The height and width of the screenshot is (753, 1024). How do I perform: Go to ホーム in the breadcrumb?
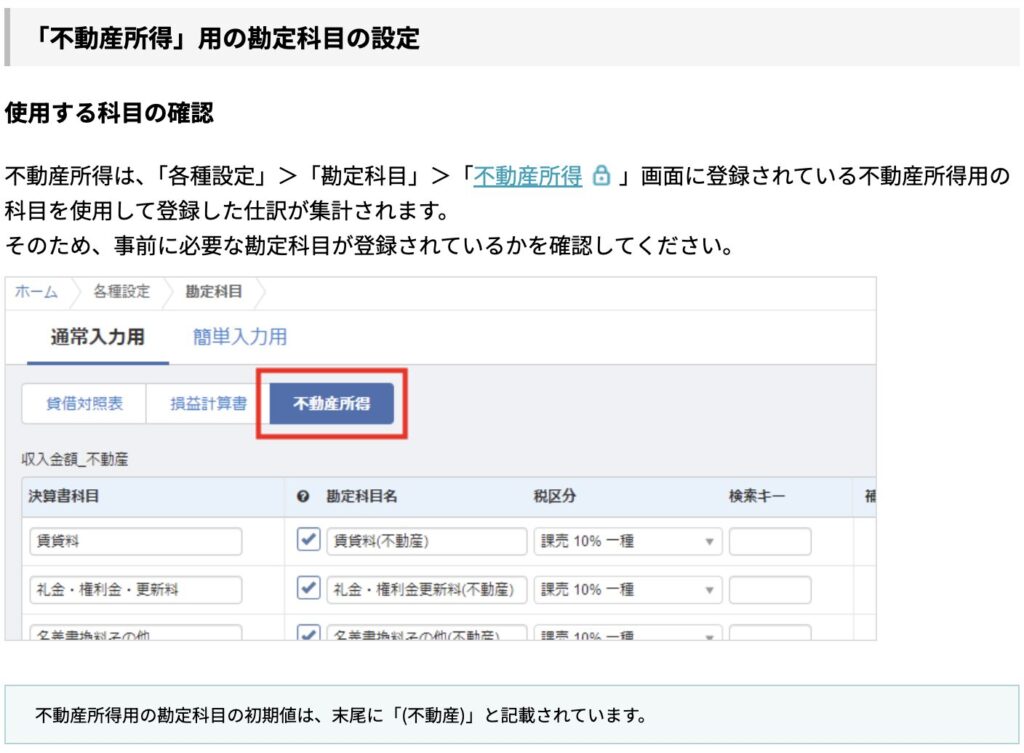click(36, 292)
